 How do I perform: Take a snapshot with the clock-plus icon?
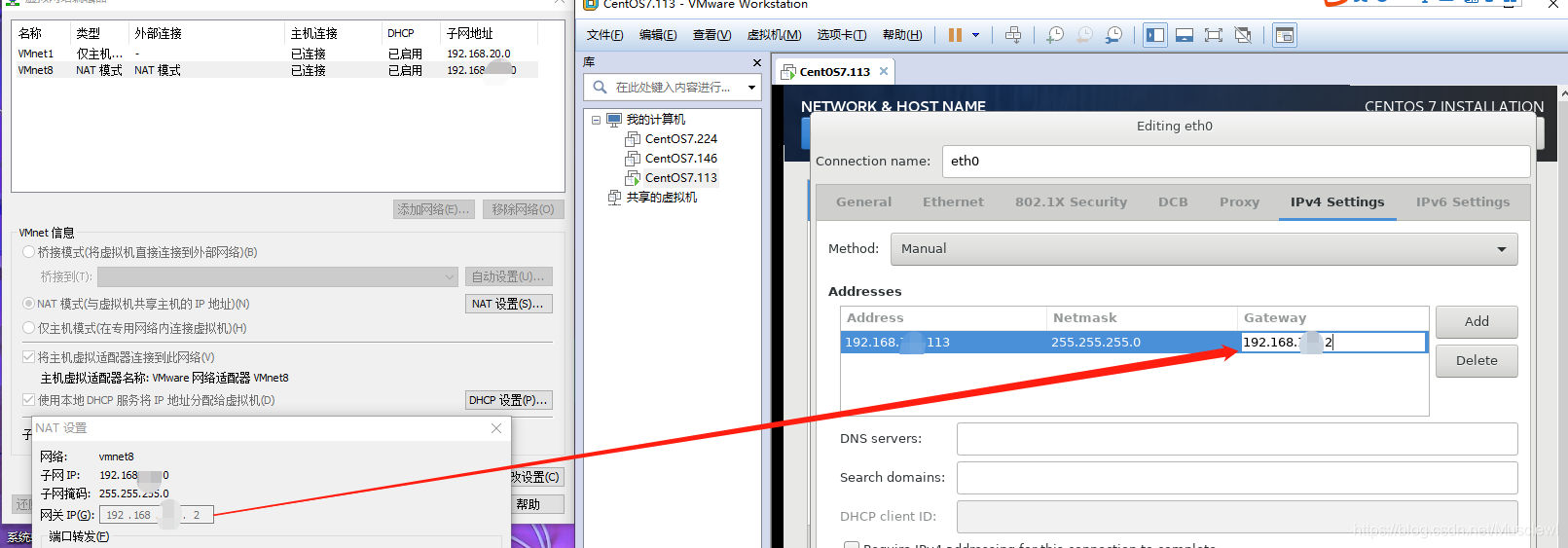1055,35
